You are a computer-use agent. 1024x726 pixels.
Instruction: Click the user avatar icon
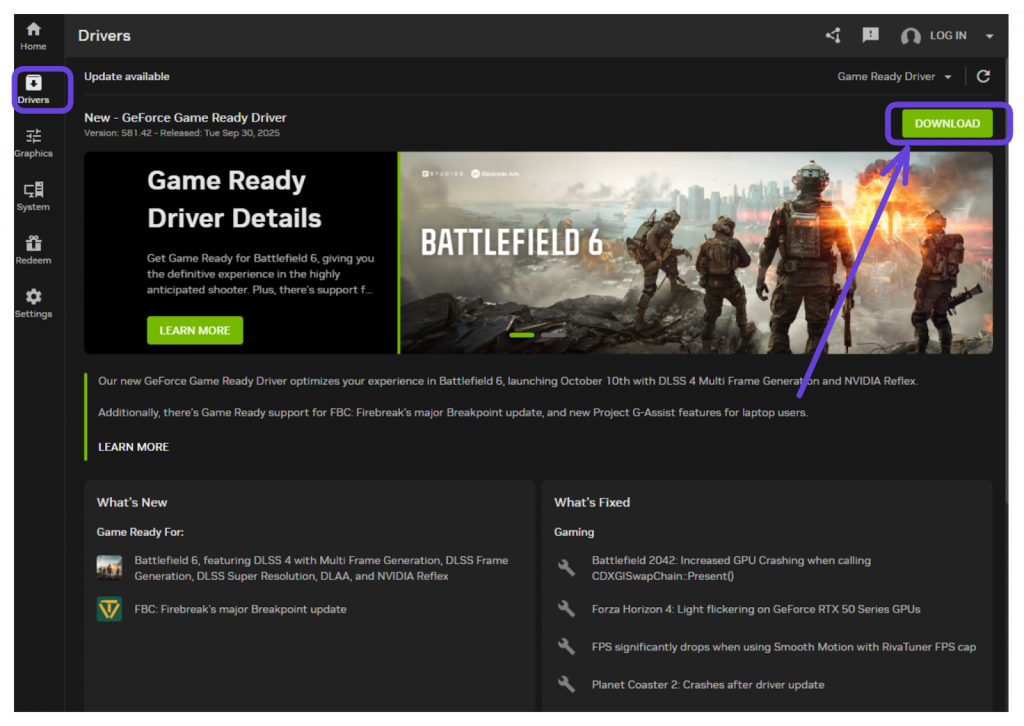tap(910, 37)
